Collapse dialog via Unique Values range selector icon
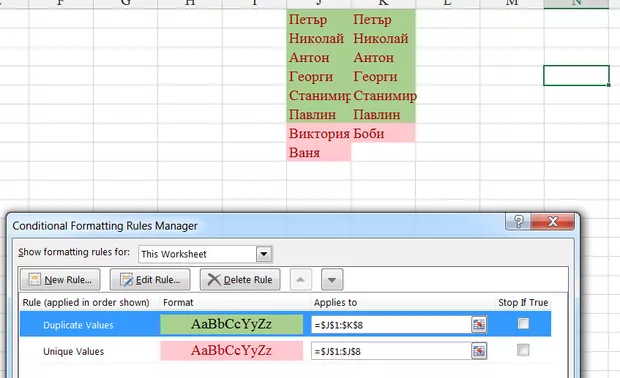Image resolution: width=620 pixels, height=378 pixels. click(479, 351)
